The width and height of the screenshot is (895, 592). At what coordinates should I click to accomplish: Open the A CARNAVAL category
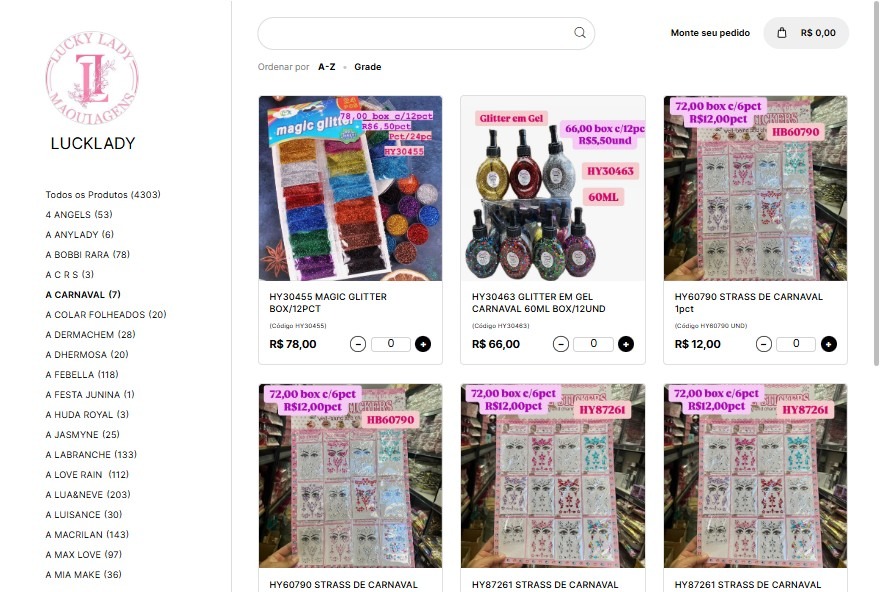(x=83, y=295)
